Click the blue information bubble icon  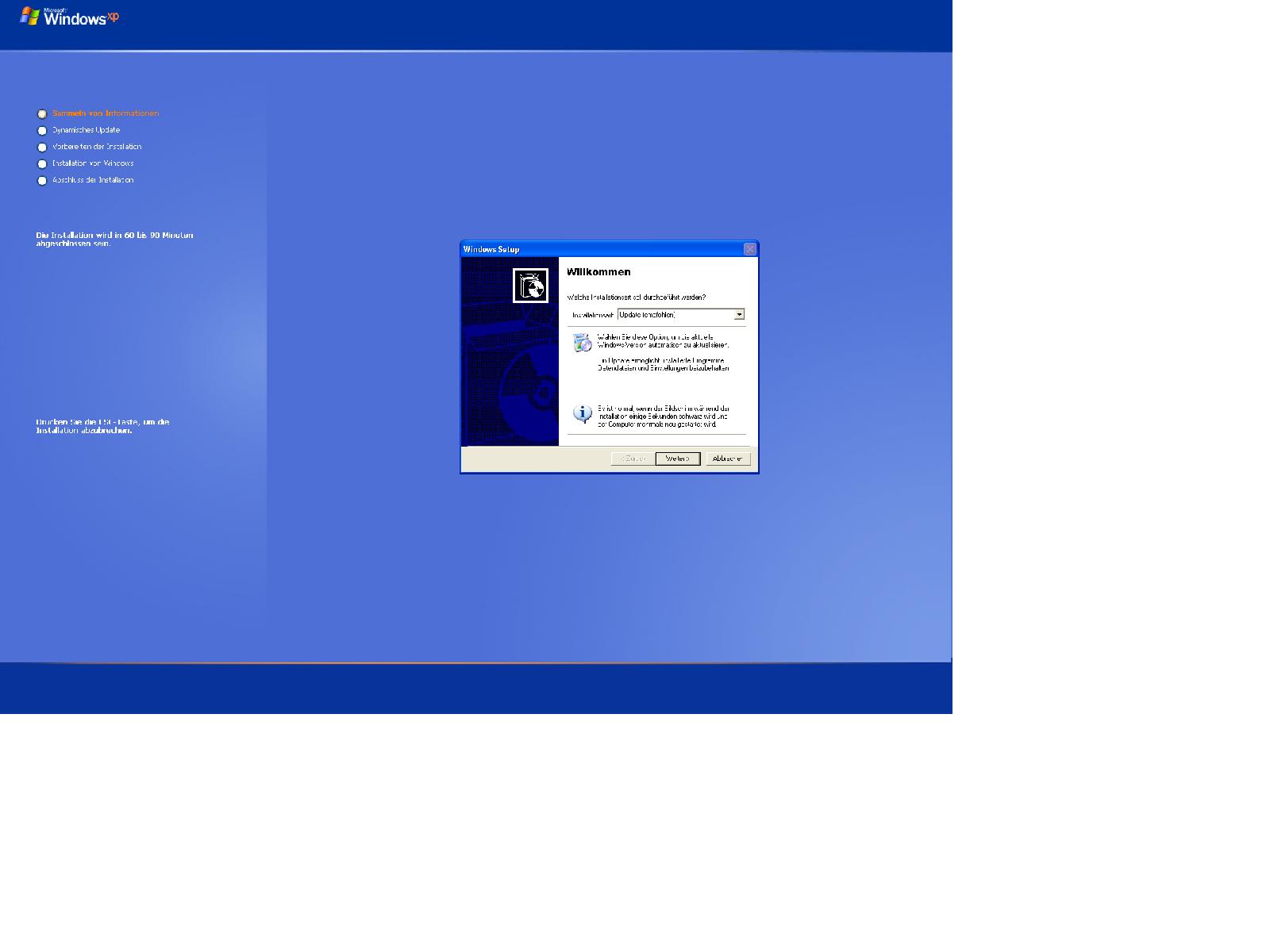click(583, 414)
